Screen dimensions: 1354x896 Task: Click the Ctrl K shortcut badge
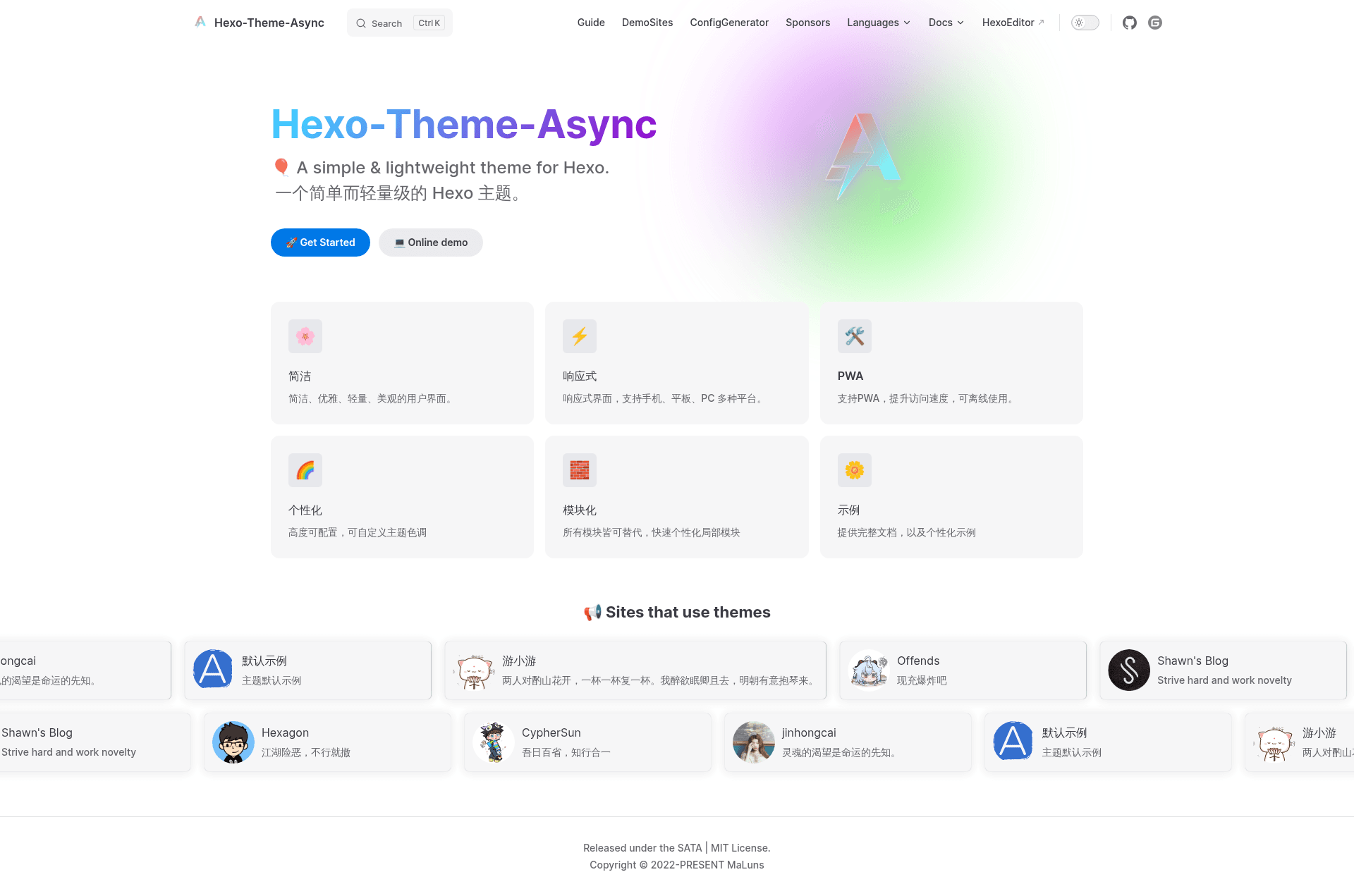pos(429,23)
